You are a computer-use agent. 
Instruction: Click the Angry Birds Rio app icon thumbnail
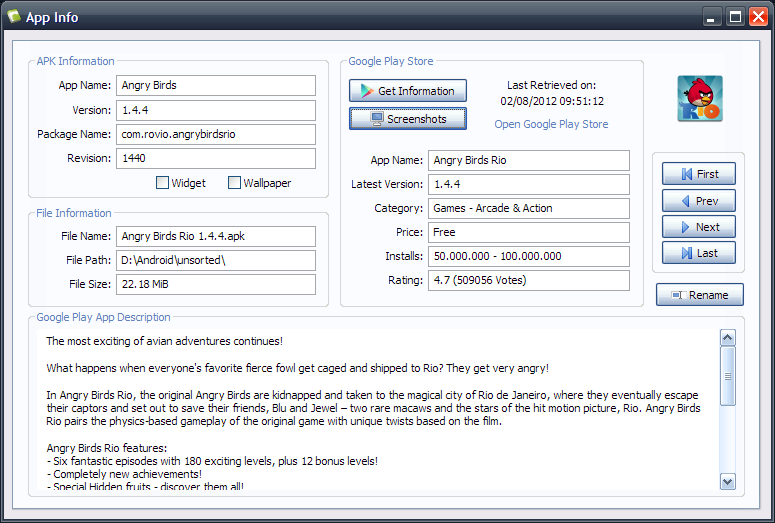click(700, 98)
